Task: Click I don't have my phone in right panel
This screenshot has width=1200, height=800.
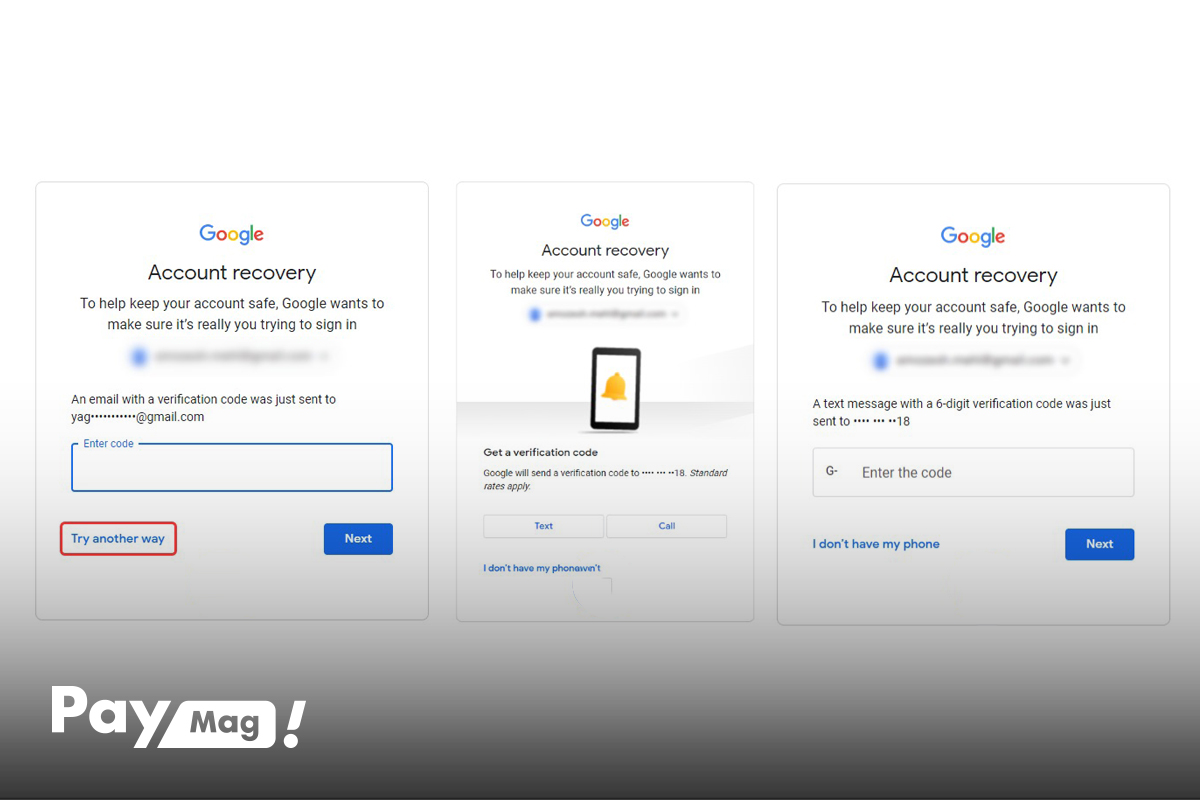Action: pos(876,544)
